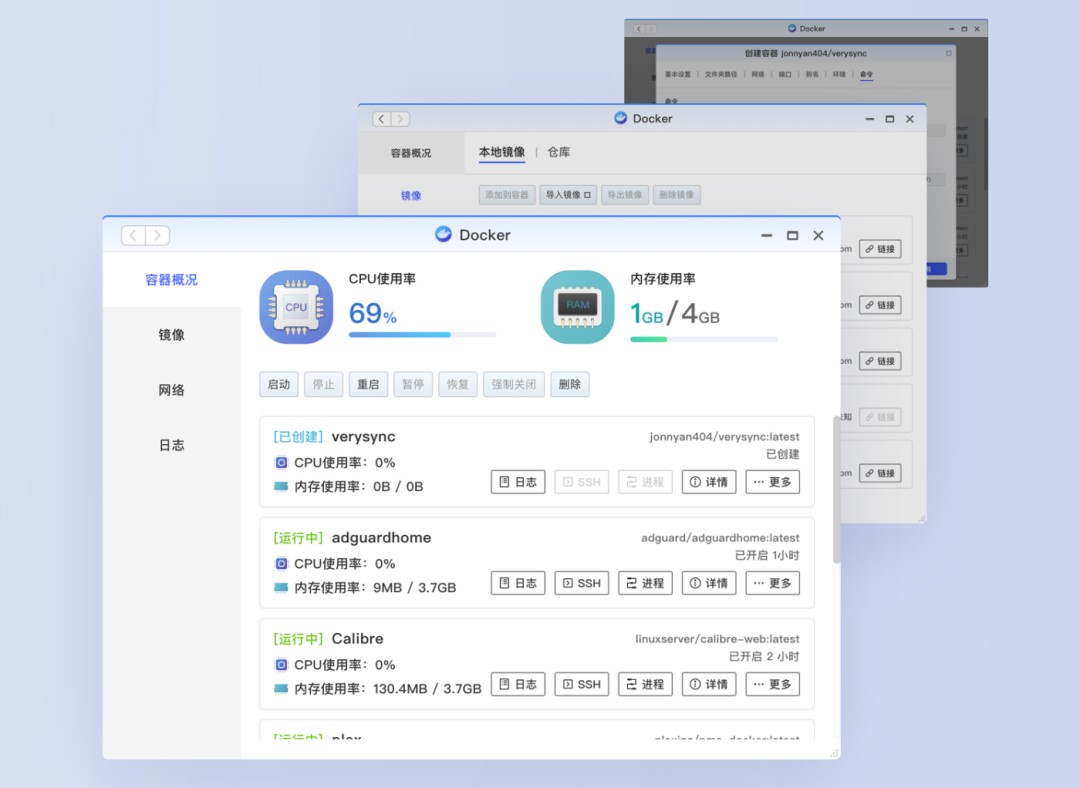Click verysync CPU usage chip icon
The image size is (1080, 788).
pyautogui.click(x=281, y=463)
